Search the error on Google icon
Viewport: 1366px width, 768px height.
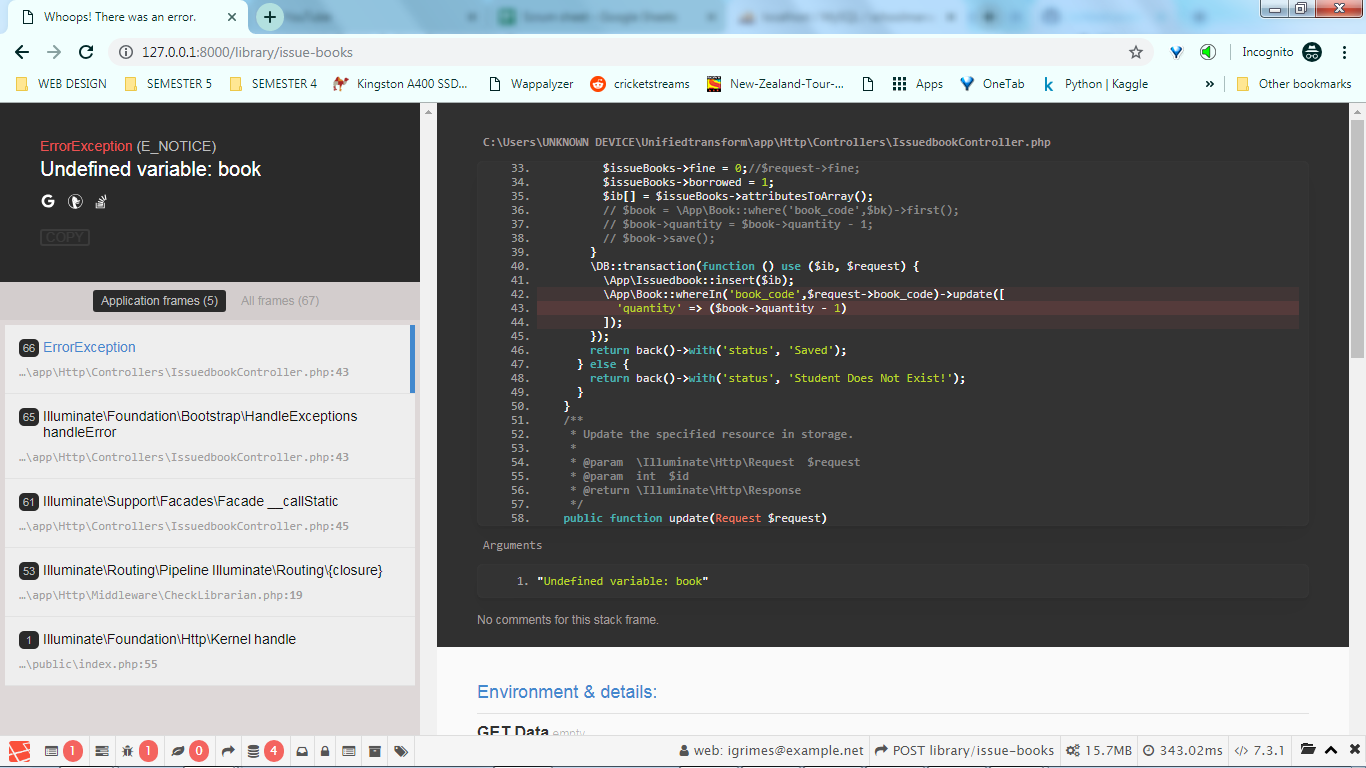(48, 201)
